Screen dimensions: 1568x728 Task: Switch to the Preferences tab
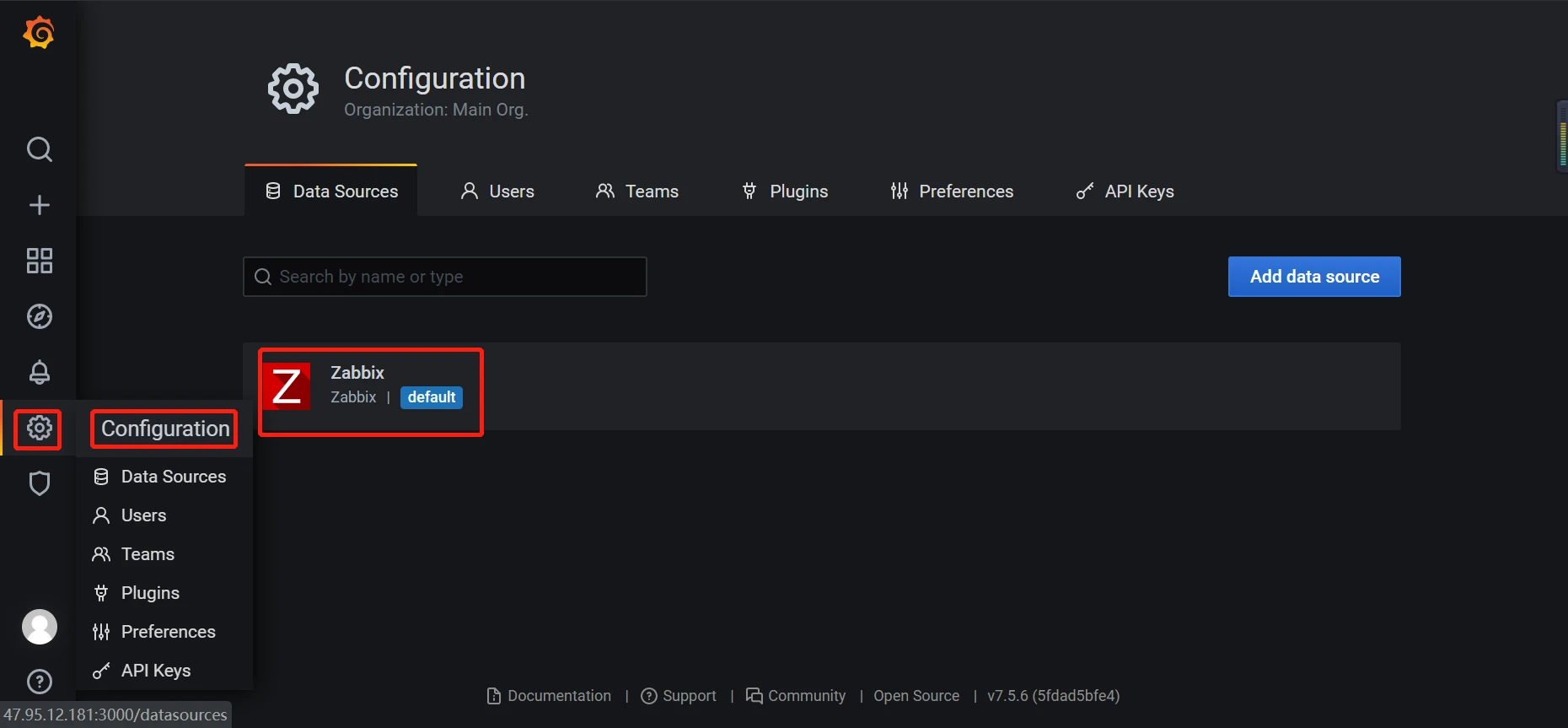(x=952, y=191)
